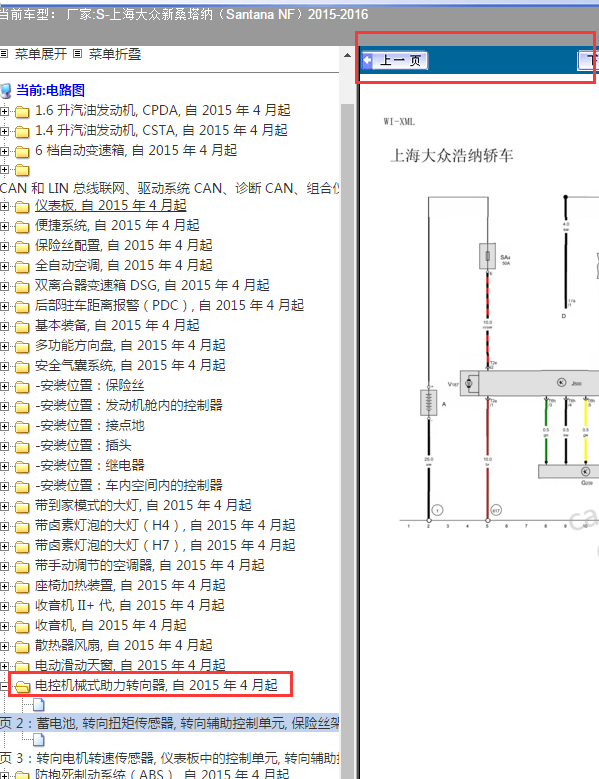Click the folder icon for 带手动调节的空调器

tap(22, 566)
